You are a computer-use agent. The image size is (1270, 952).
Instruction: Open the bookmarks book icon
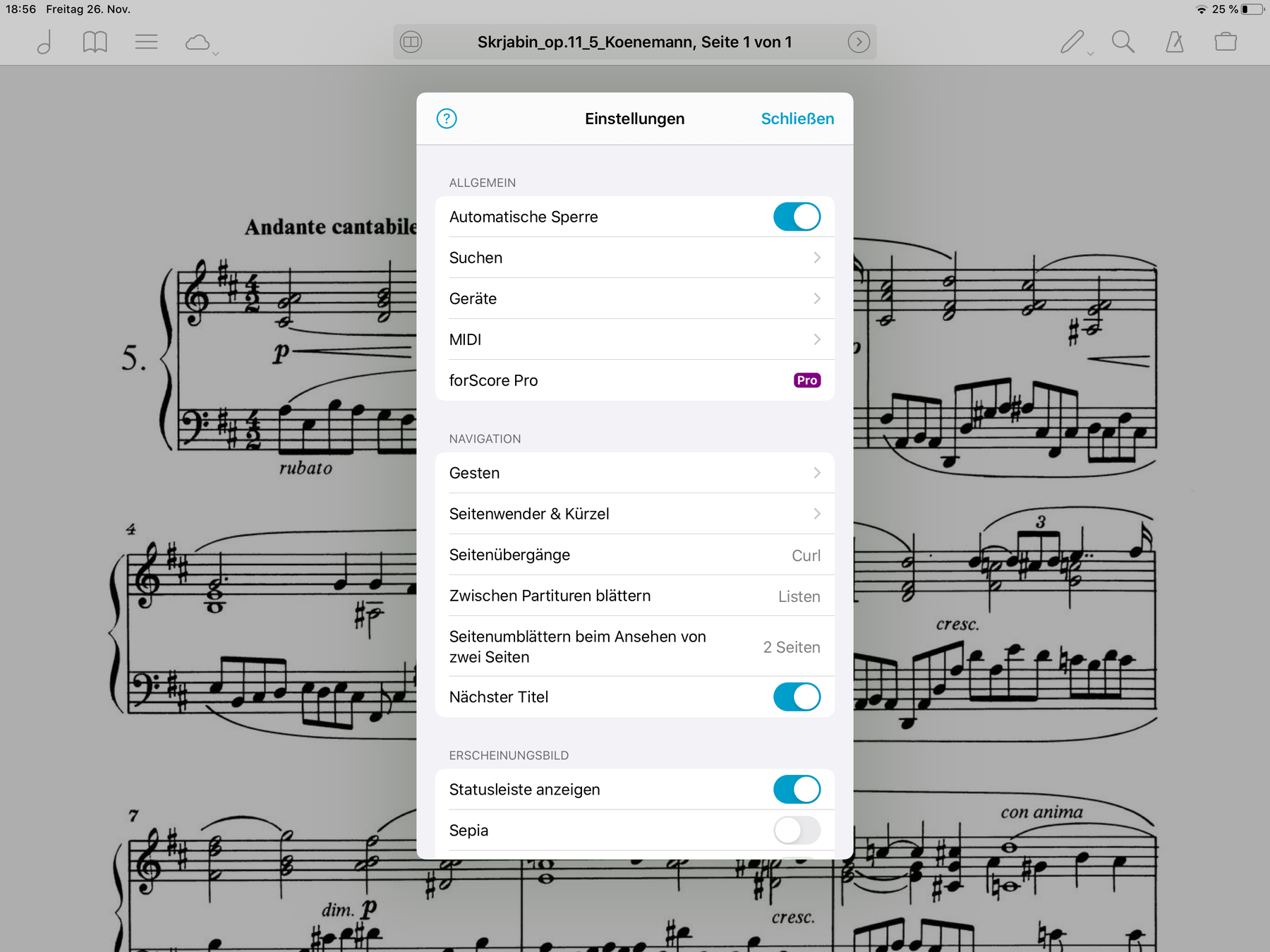(95, 42)
